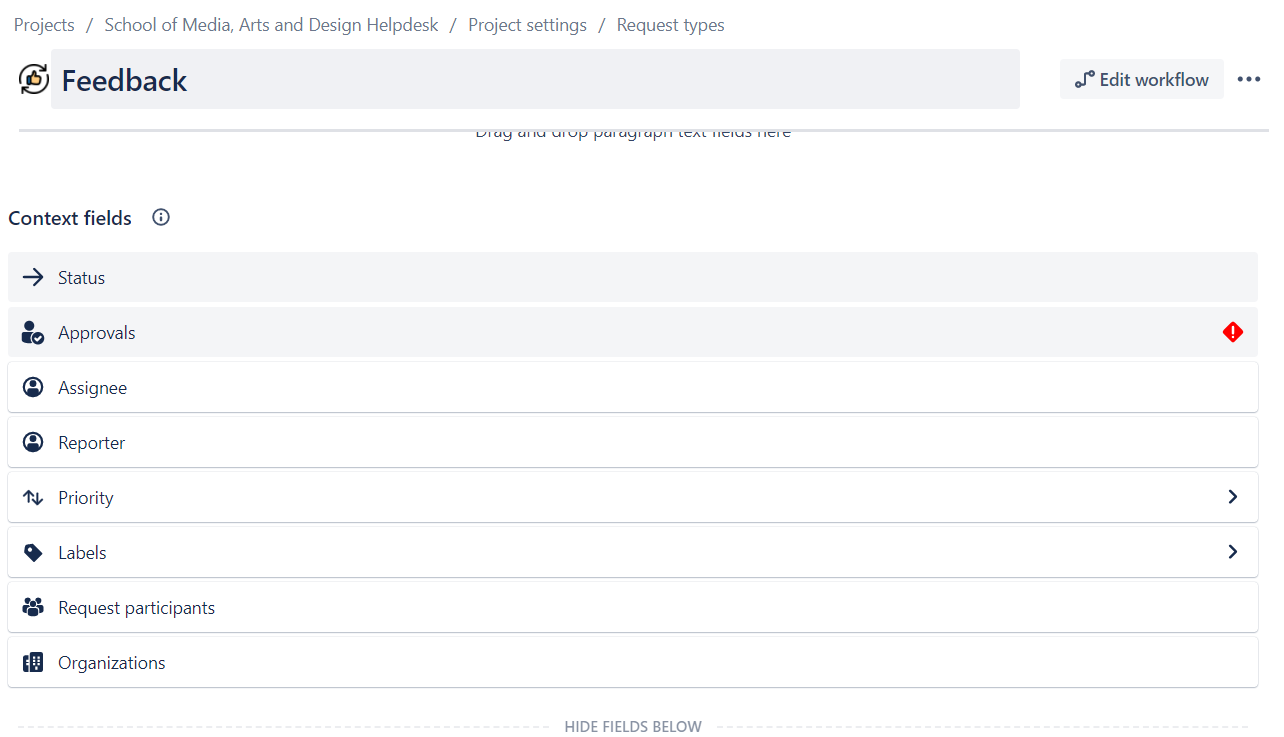Open Project settings breadcrumb
Image resolution: width=1284 pixels, height=737 pixels.
527,25
